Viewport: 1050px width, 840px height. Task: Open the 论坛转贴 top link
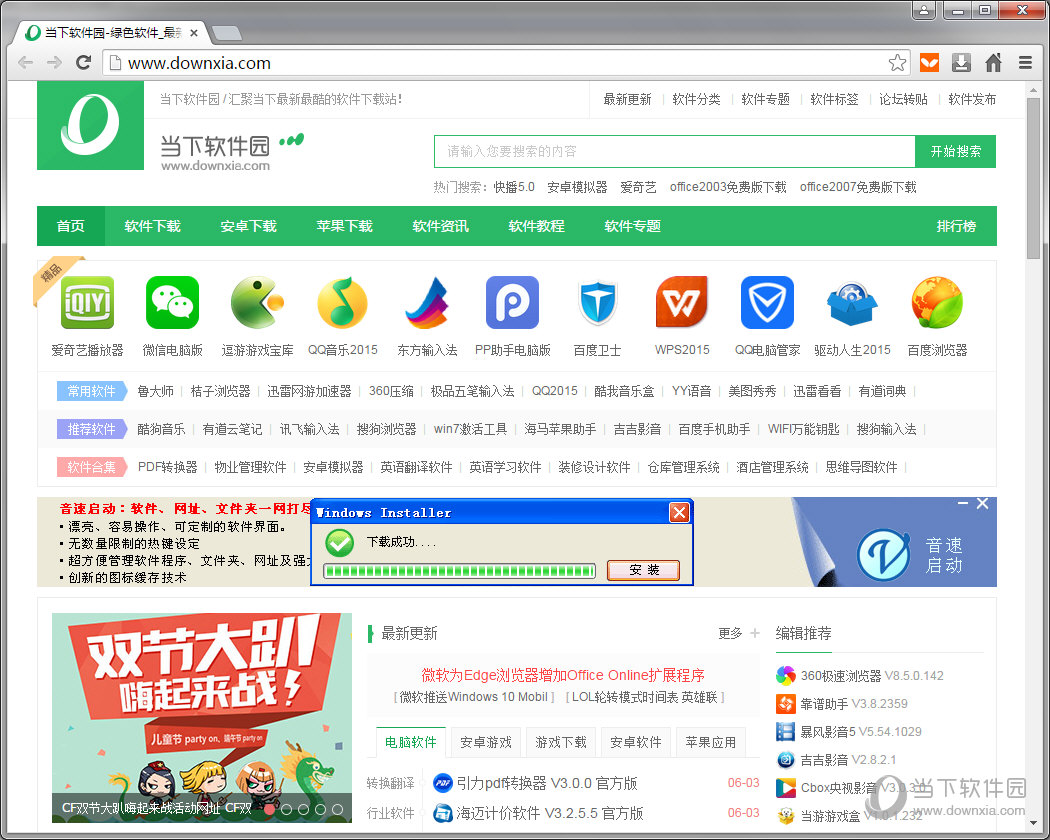pyautogui.click(x=903, y=99)
